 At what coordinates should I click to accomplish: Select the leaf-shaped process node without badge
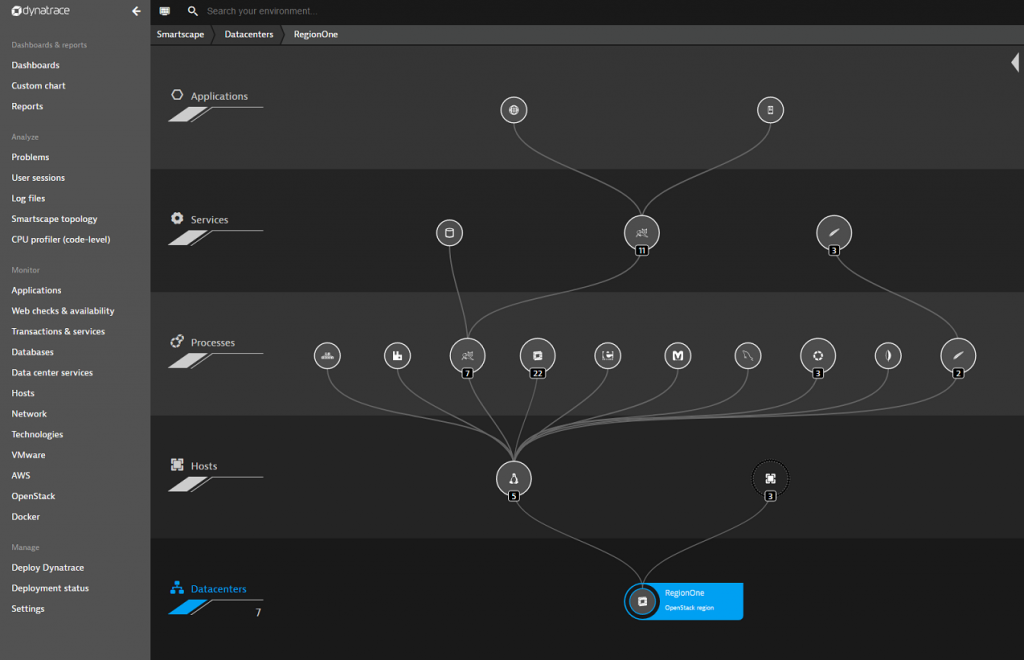(888, 356)
